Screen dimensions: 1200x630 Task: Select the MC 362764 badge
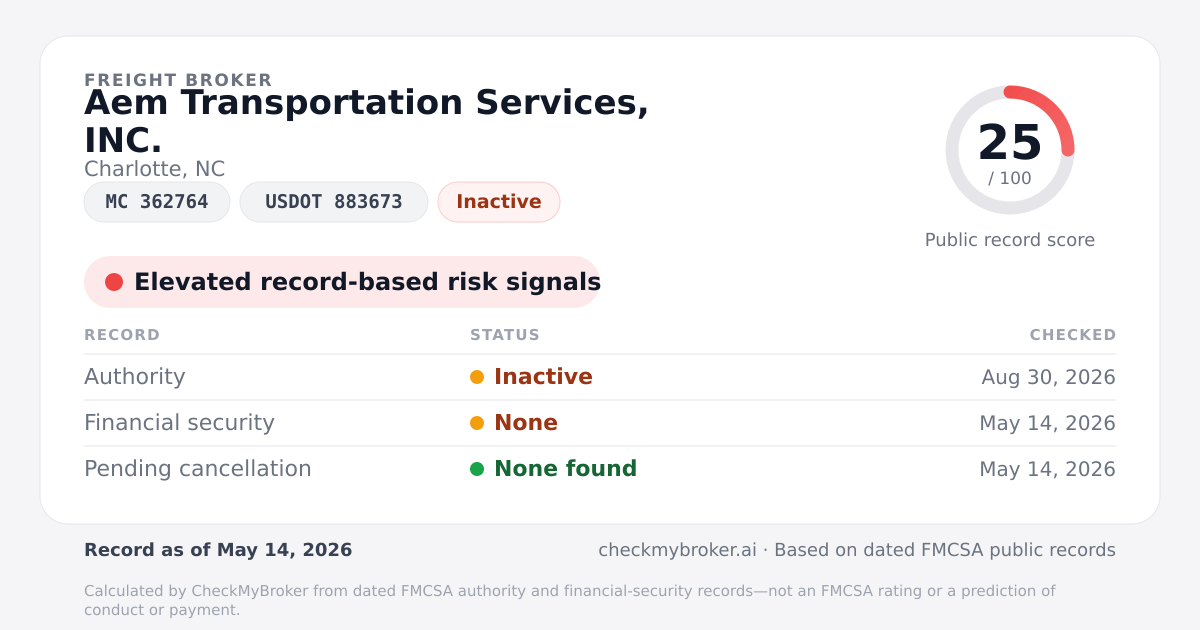[x=157, y=202]
